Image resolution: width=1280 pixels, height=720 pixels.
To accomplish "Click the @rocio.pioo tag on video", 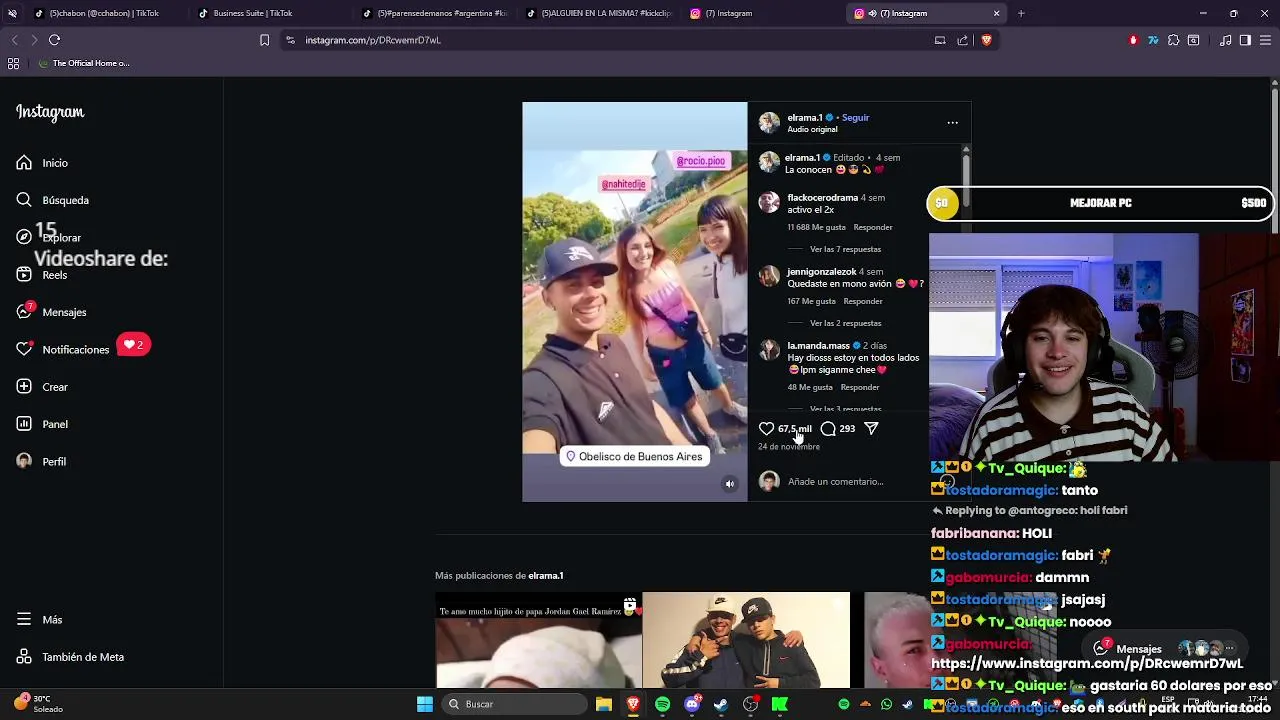I will click(x=700, y=161).
